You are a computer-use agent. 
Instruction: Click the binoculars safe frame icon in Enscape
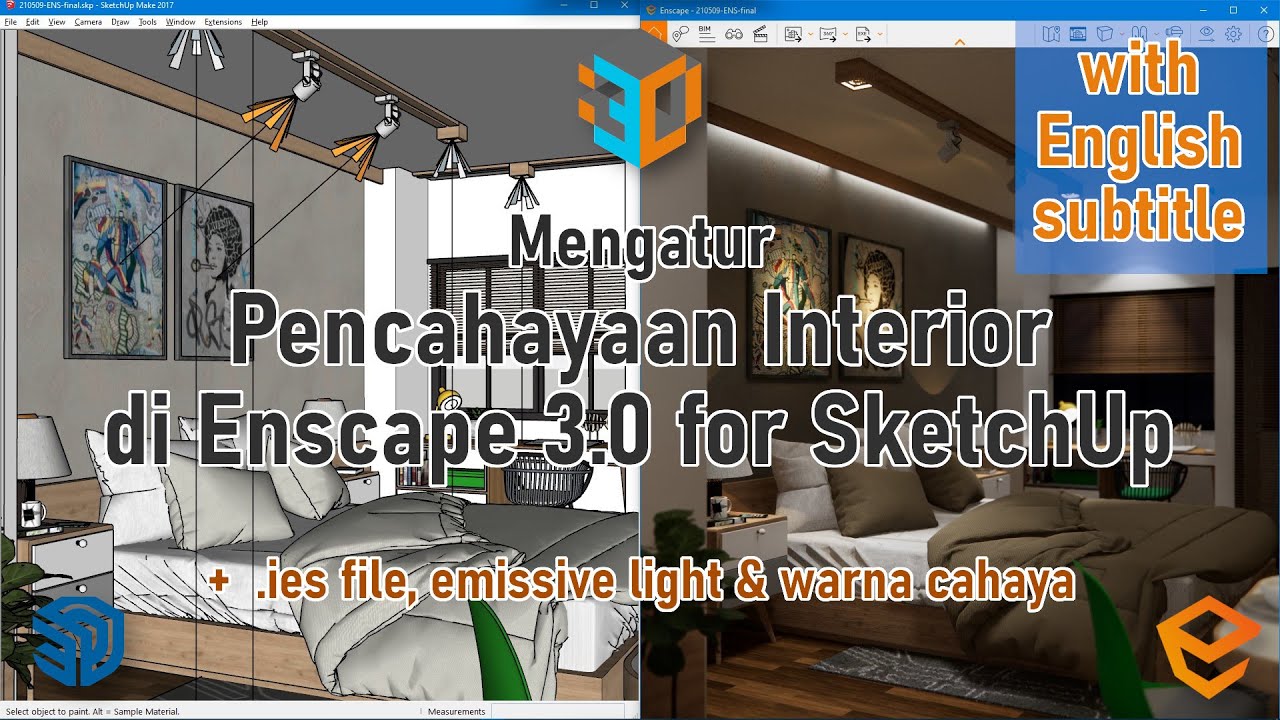tap(733, 34)
